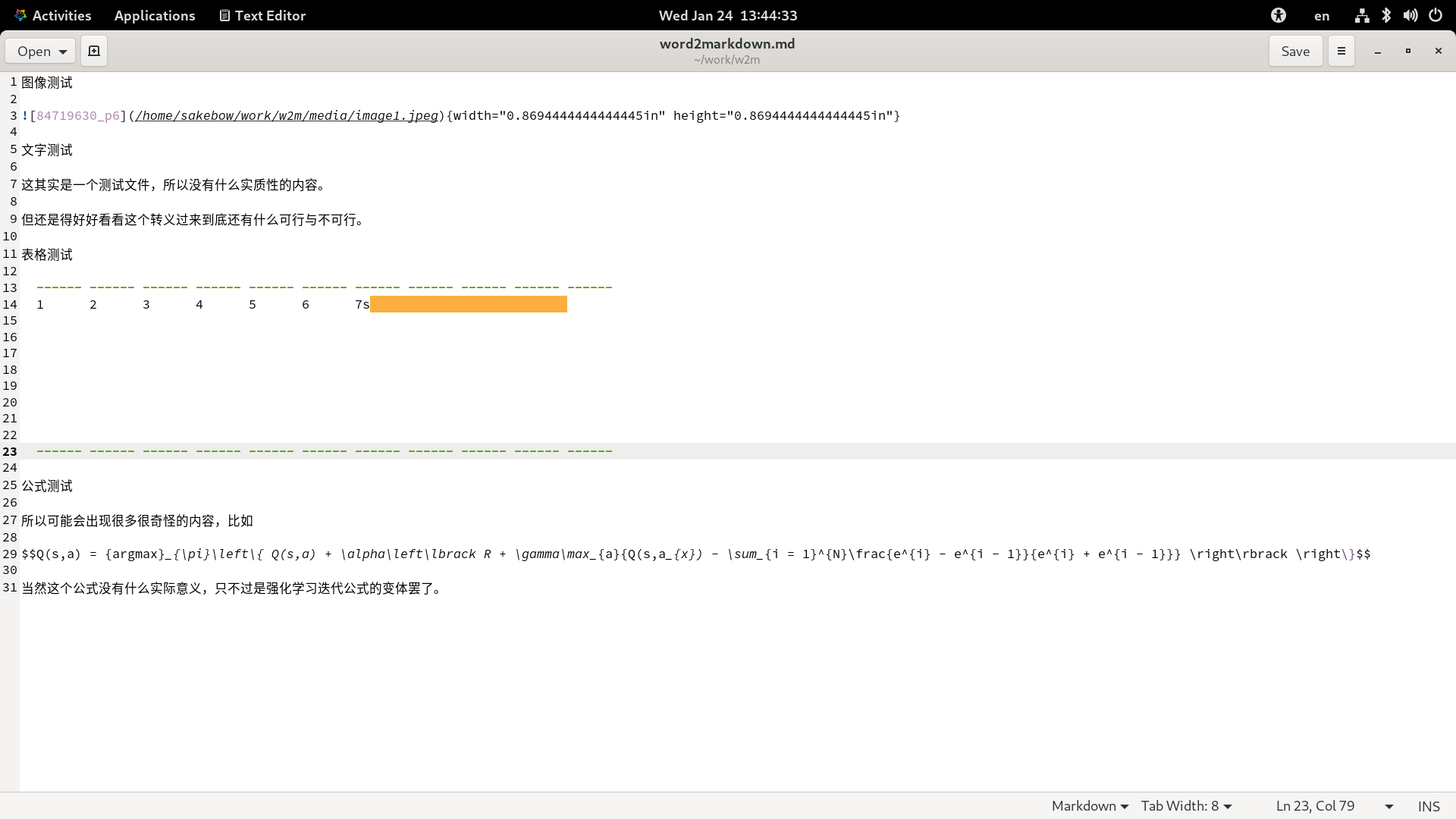The width and height of the screenshot is (1456, 819).
Task: Open the hamburger menu button
Action: (1341, 51)
